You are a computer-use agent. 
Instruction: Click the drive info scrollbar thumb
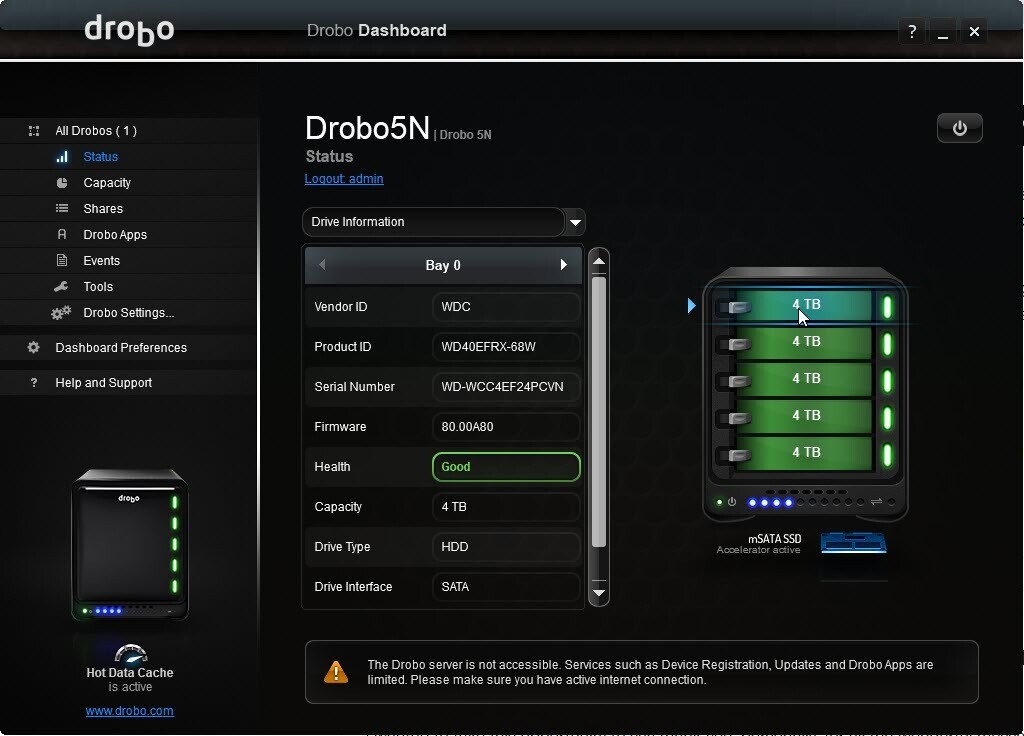pos(598,411)
